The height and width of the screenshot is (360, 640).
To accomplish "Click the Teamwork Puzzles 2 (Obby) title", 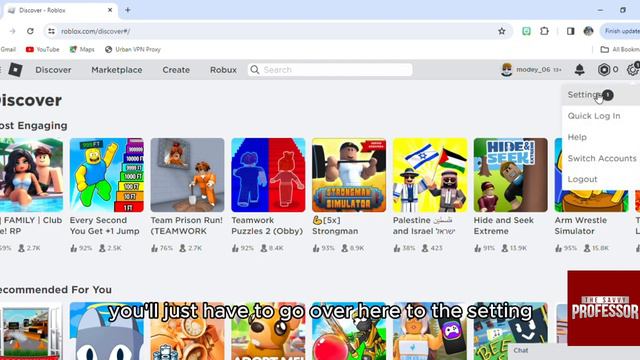I will tap(267, 225).
